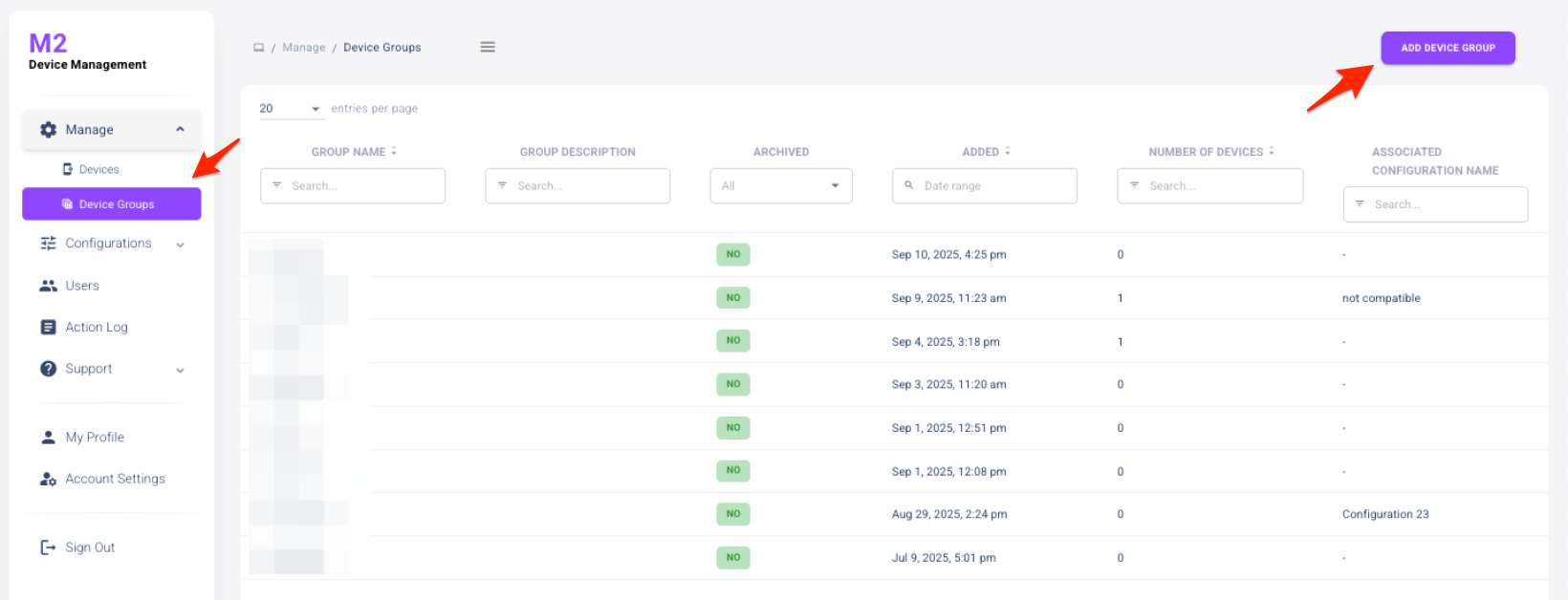Click the My Profile person icon
This screenshot has width=1568, height=600.
tap(48, 438)
